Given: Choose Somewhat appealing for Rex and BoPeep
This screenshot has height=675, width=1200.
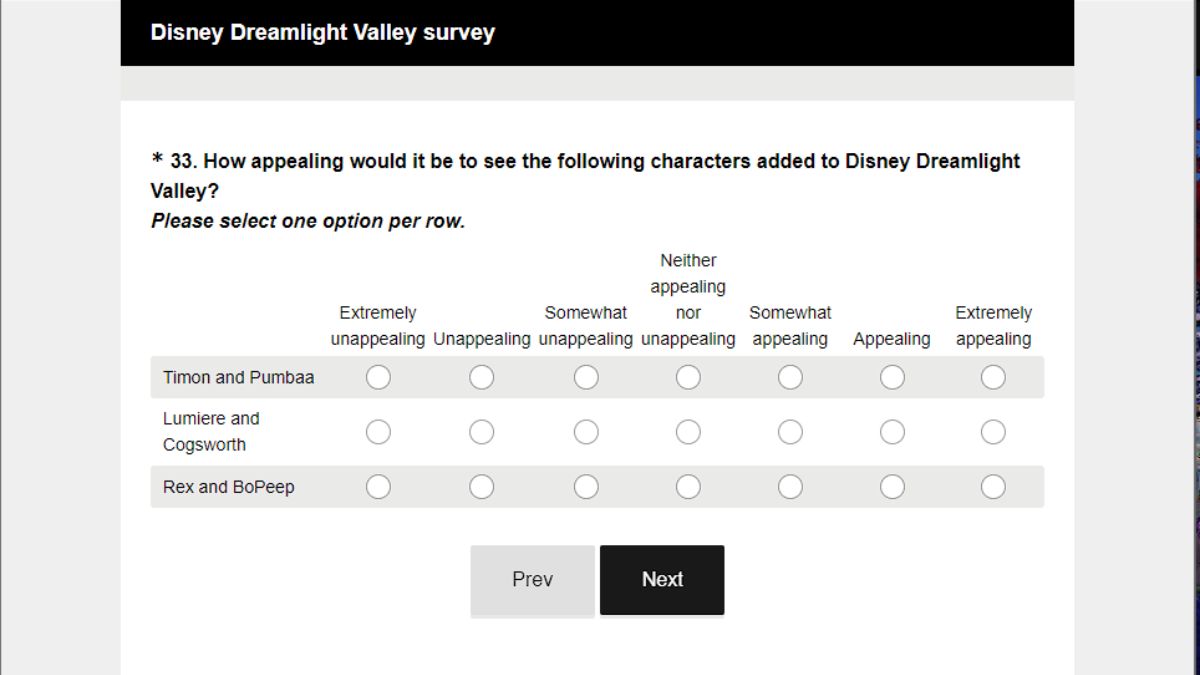Looking at the screenshot, I should tap(790, 487).
